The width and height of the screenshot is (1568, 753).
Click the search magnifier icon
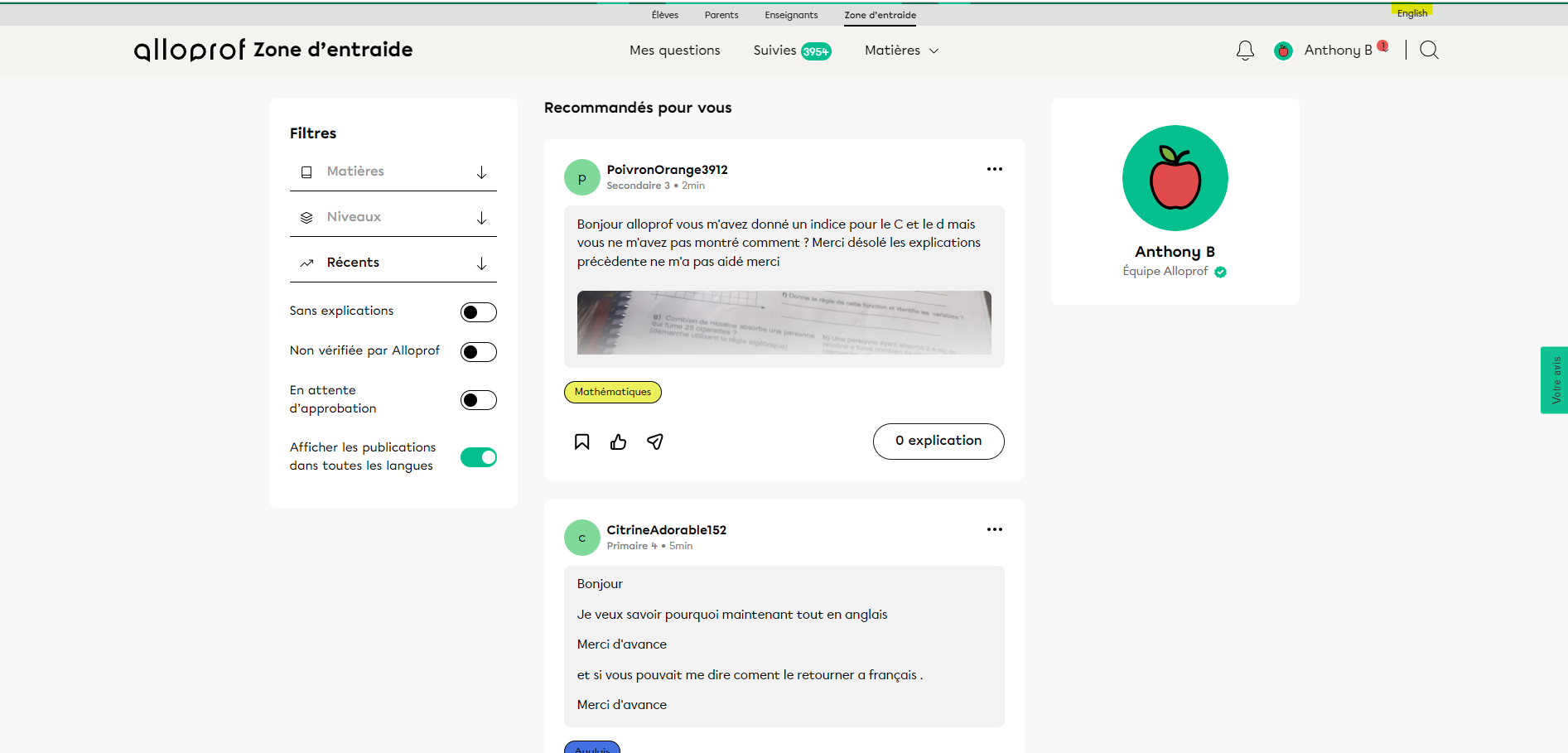tap(1429, 51)
